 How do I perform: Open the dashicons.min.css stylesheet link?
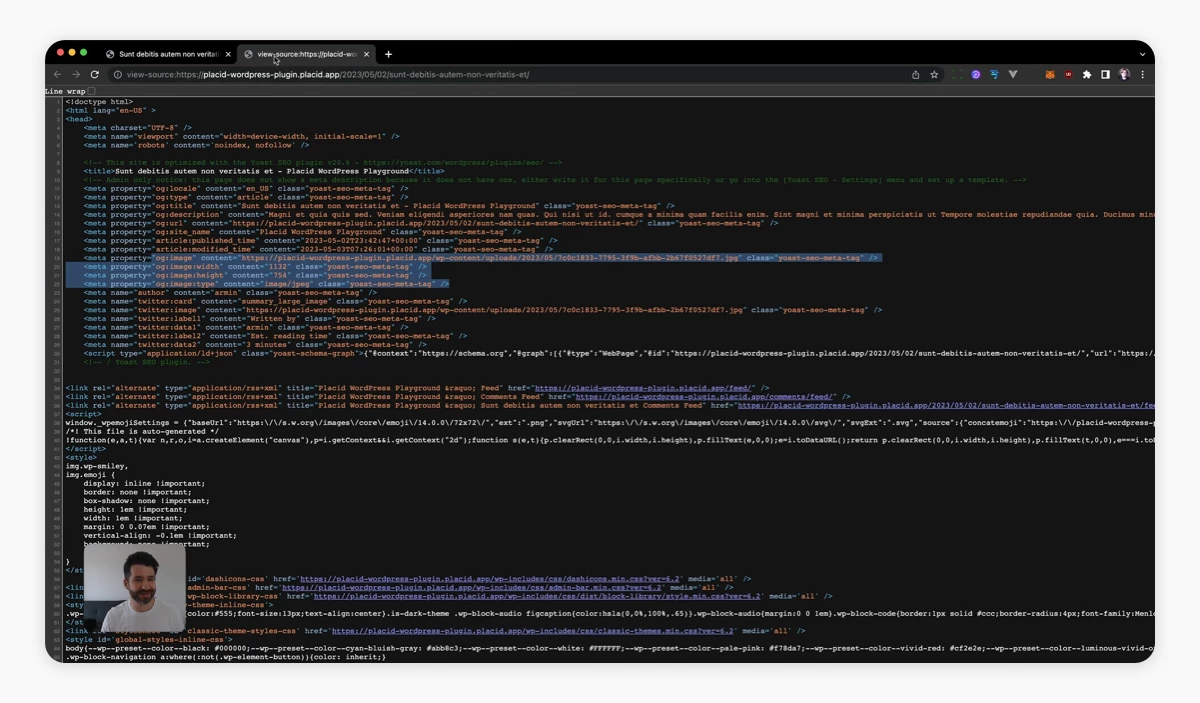pos(490,578)
